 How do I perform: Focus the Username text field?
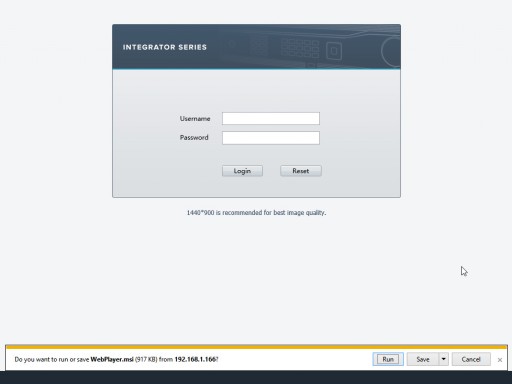(x=271, y=118)
